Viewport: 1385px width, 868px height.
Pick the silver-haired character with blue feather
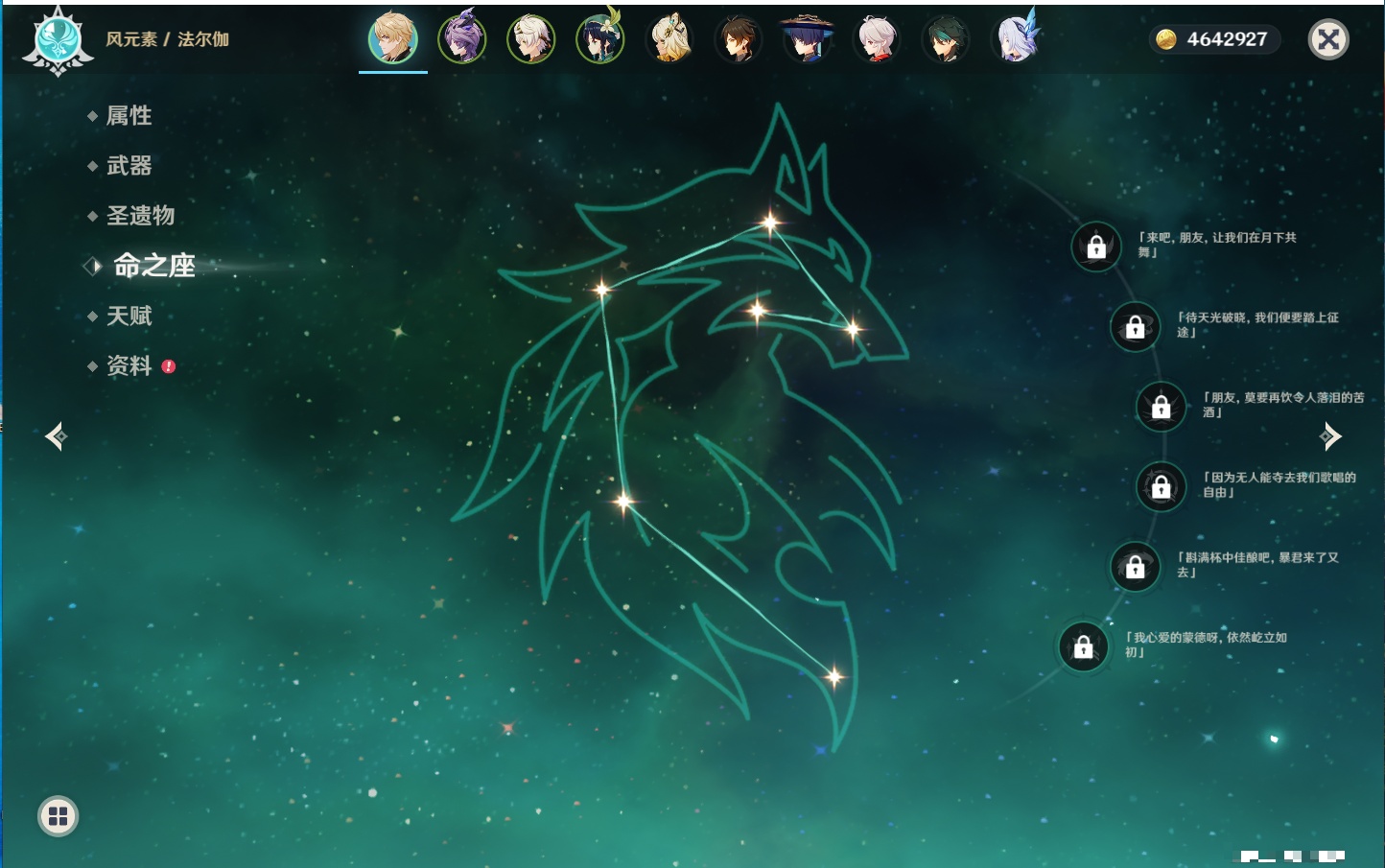[x=1015, y=38]
